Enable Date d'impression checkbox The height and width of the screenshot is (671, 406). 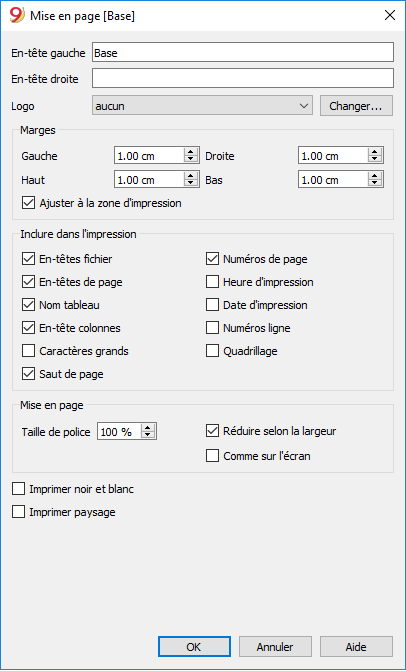[x=212, y=305]
